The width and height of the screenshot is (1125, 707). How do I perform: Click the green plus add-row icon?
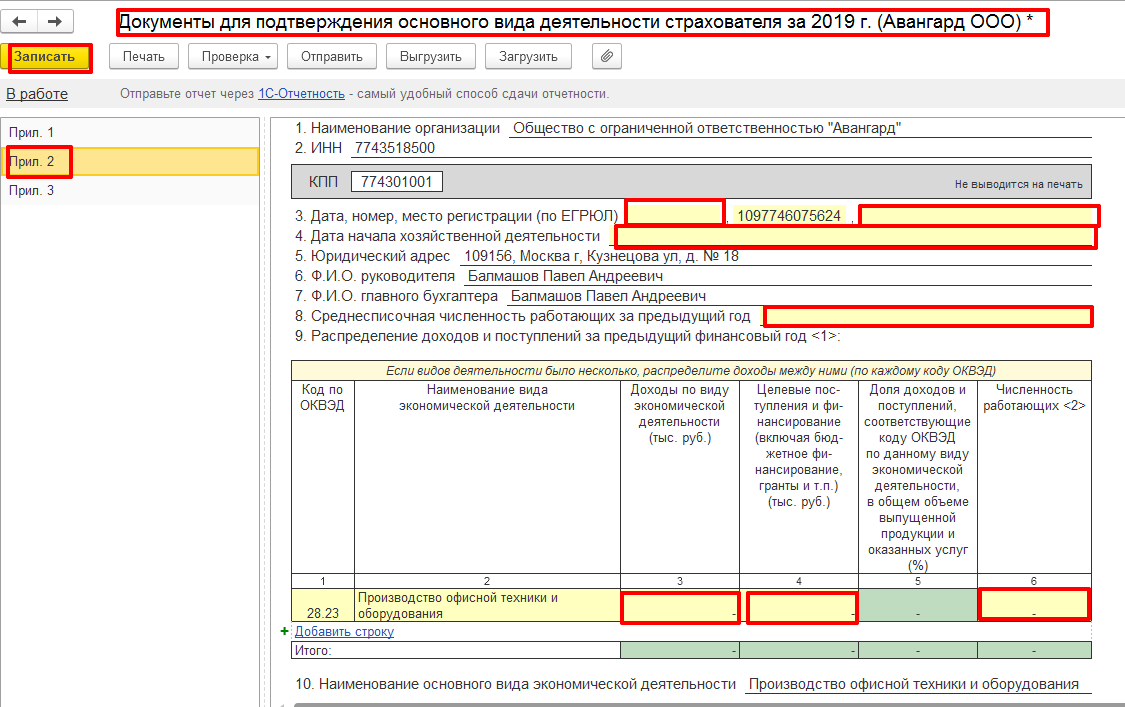285,632
